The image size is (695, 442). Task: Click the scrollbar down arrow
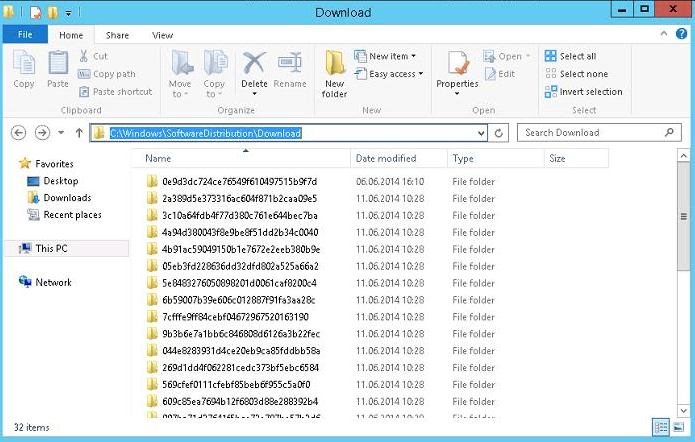[683, 411]
